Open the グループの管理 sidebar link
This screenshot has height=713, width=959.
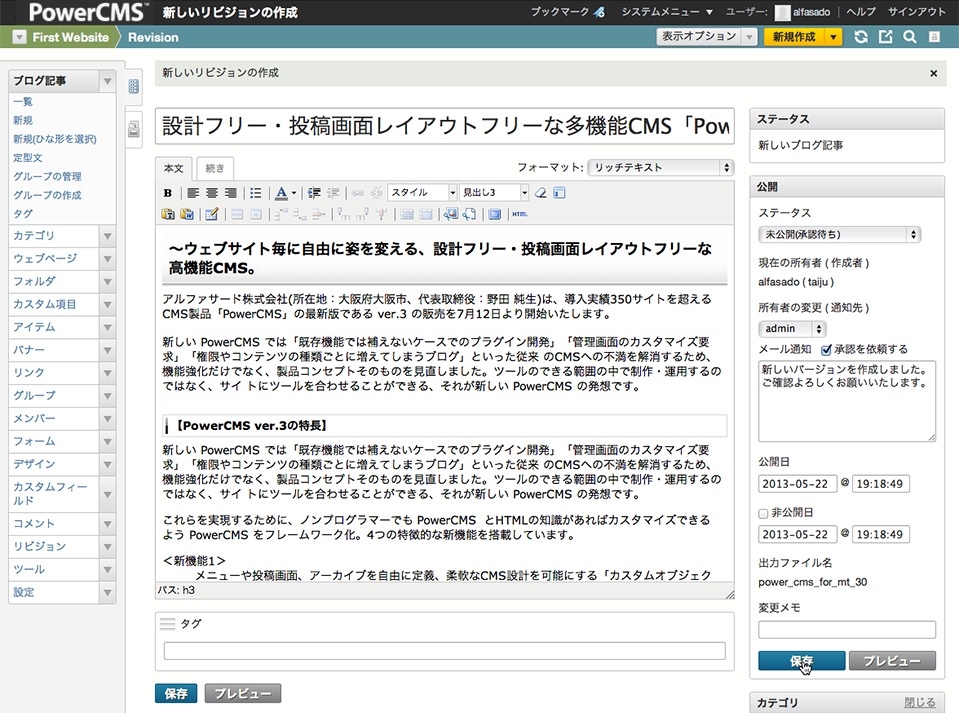47,177
